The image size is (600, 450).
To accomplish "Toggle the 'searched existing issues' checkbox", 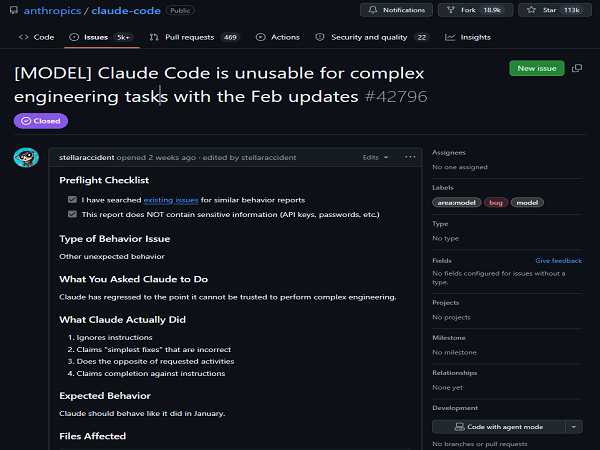I will [x=72, y=200].
